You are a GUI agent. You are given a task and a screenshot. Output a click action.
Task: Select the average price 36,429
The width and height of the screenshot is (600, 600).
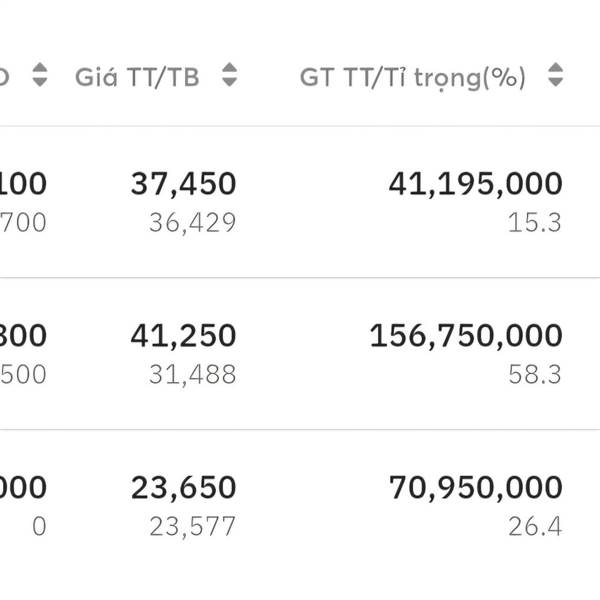click(x=192, y=222)
